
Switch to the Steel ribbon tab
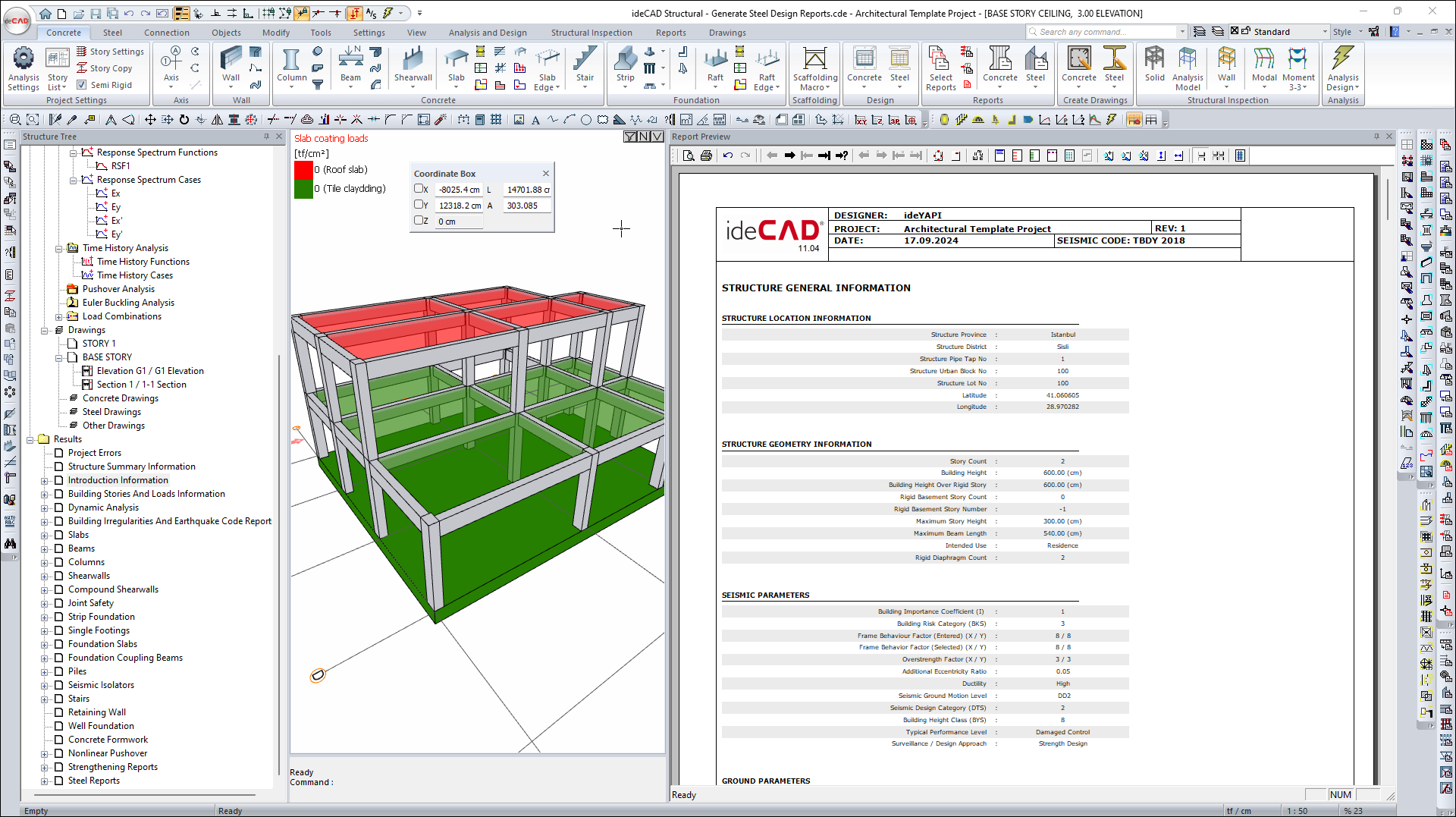[x=112, y=33]
